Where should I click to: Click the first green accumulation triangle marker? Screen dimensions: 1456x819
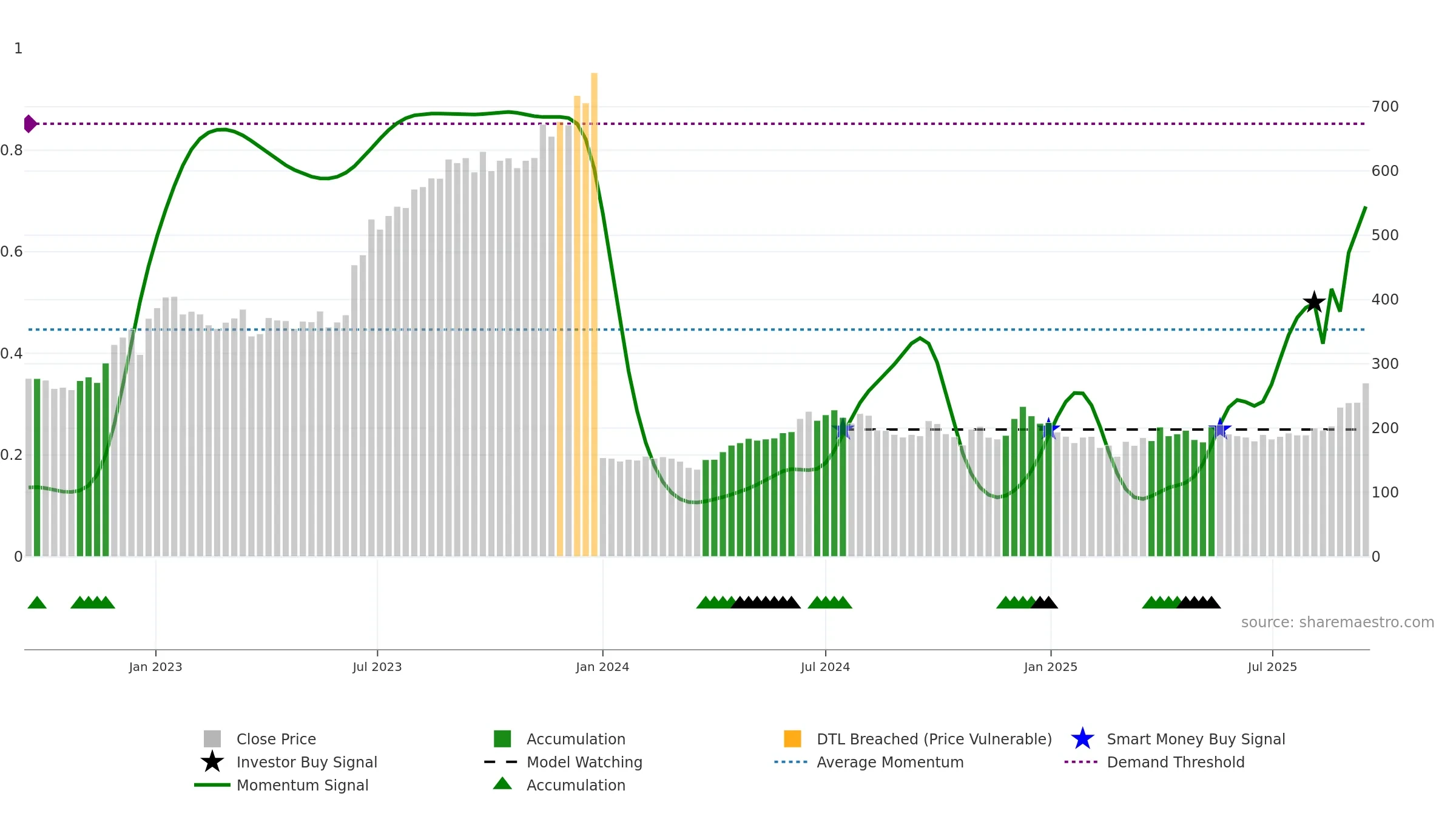click(37, 602)
